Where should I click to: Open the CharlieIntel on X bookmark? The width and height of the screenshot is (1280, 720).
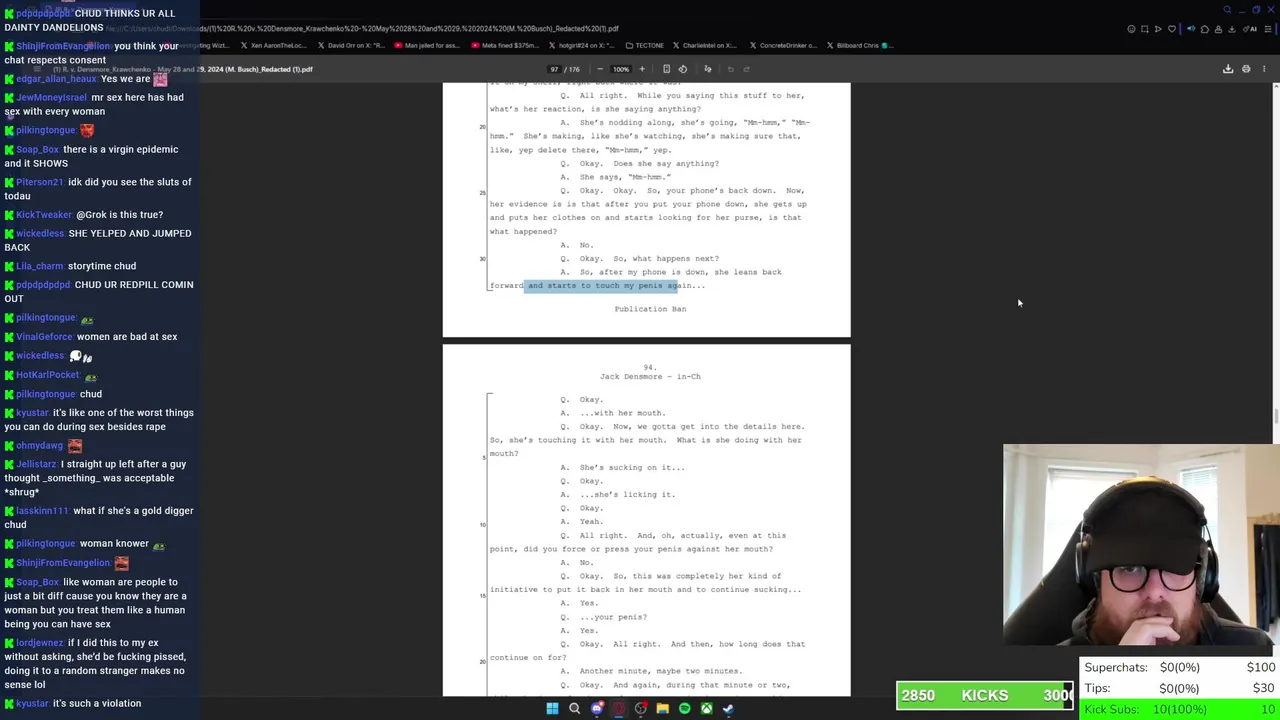(x=705, y=45)
